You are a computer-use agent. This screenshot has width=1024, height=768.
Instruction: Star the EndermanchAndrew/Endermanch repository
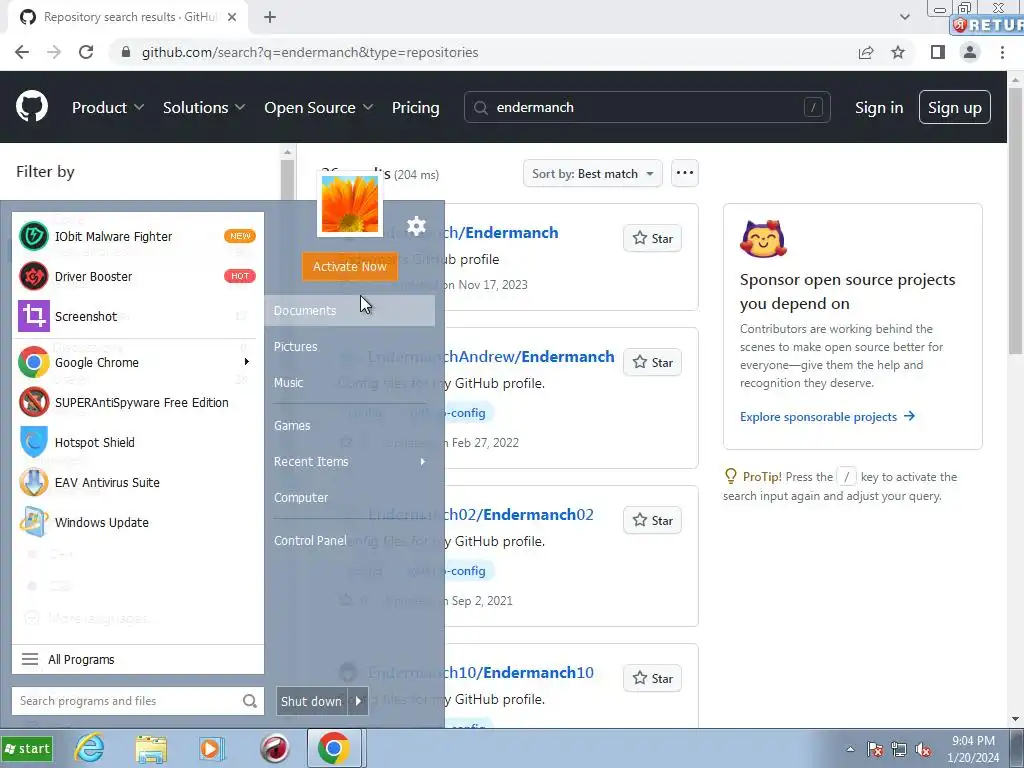652,362
